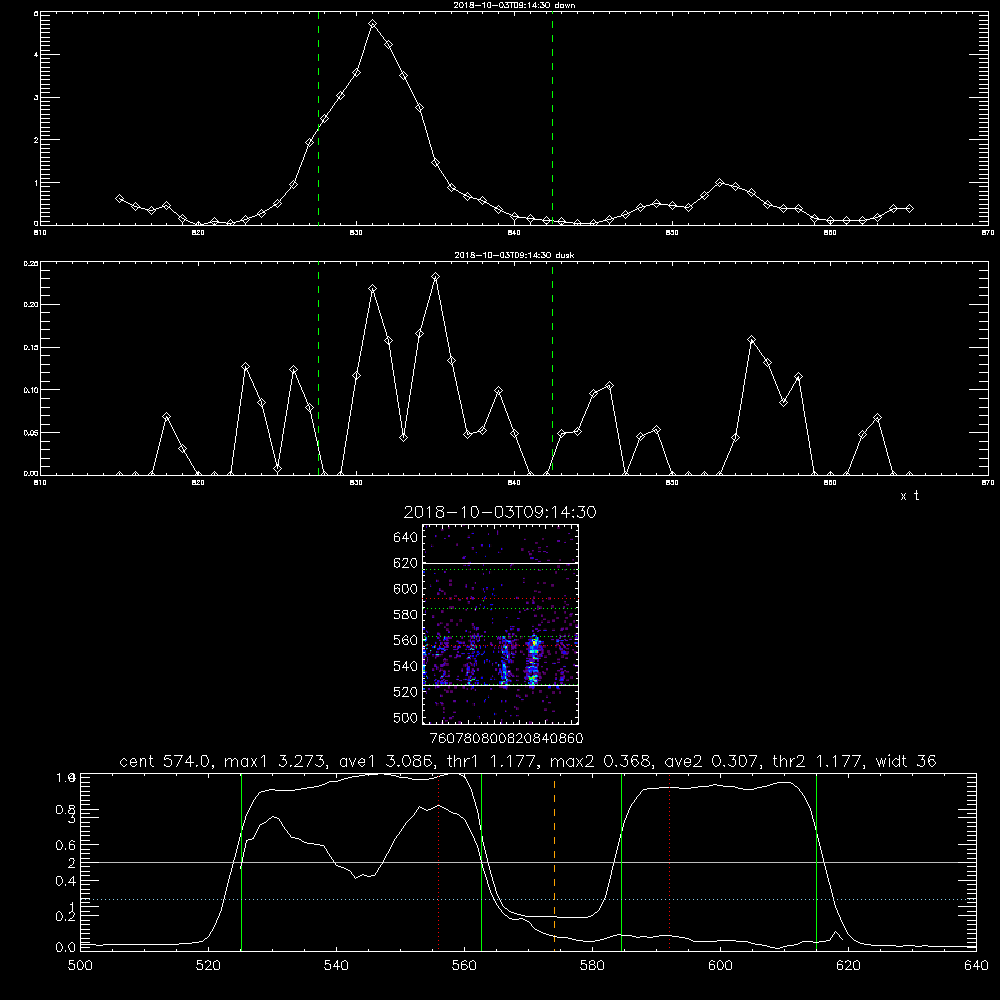Click the "x t" label below the dusk plot
Image resolution: width=1000 pixels, height=1000 pixels.
909,496
